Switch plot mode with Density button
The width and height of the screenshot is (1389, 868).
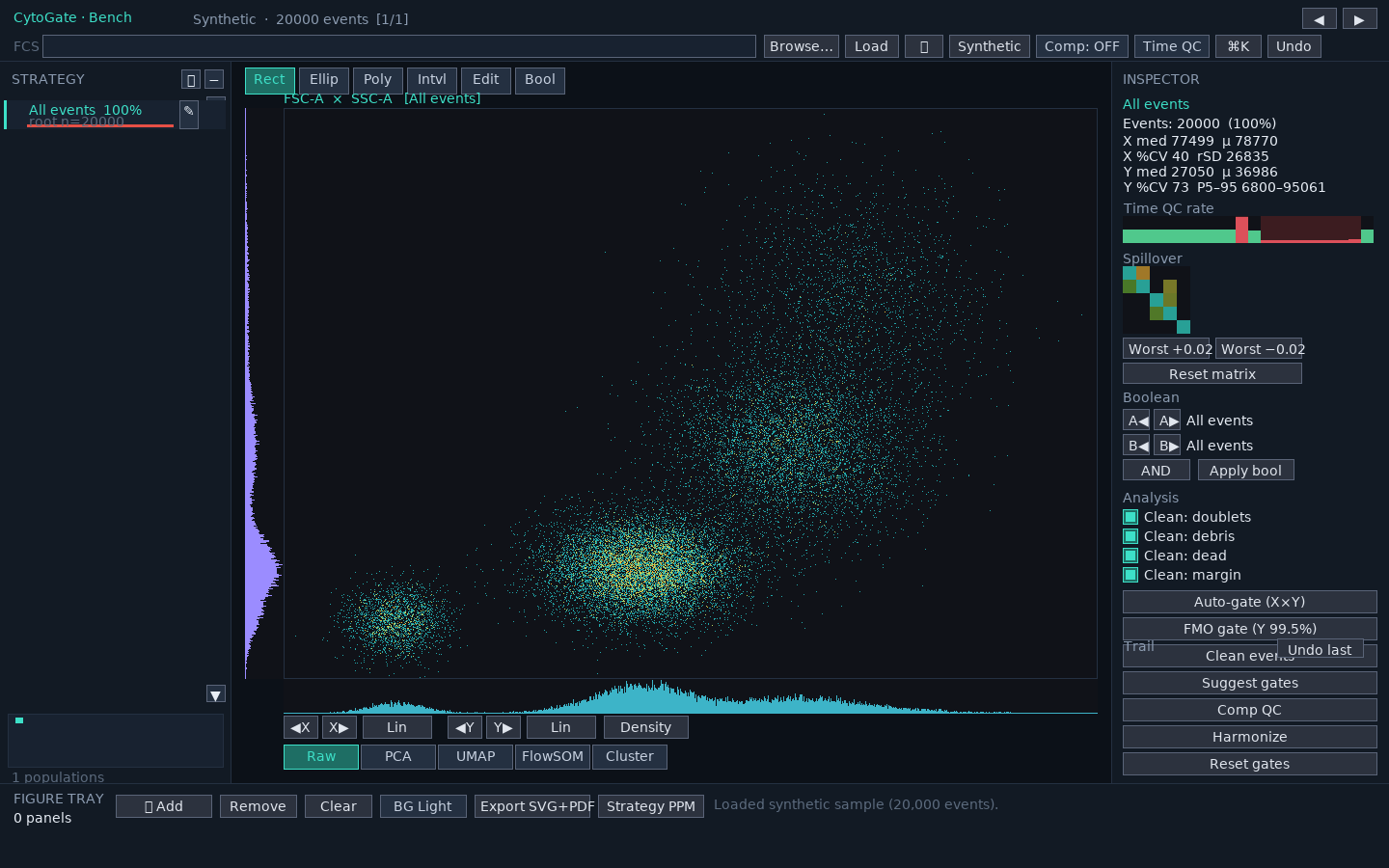click(x=646, y=727)
